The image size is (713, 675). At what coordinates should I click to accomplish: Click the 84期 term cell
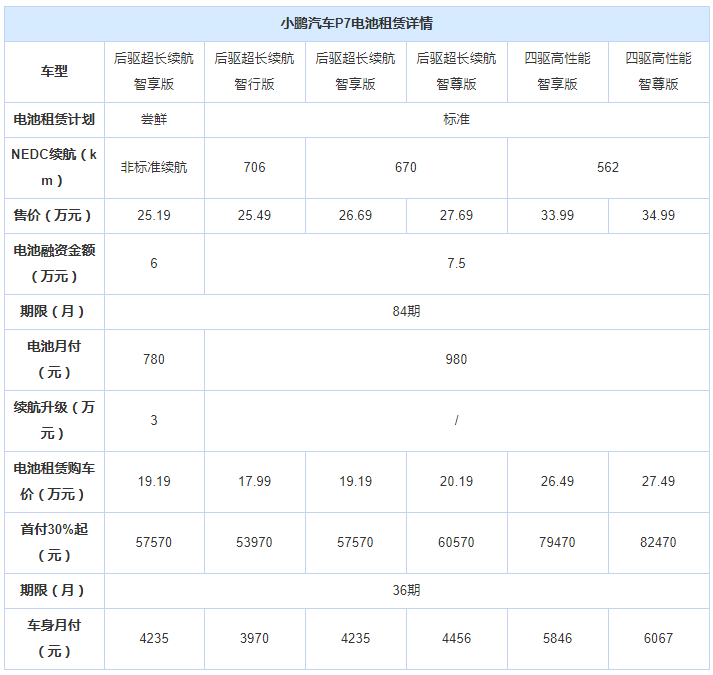[406, 311]
